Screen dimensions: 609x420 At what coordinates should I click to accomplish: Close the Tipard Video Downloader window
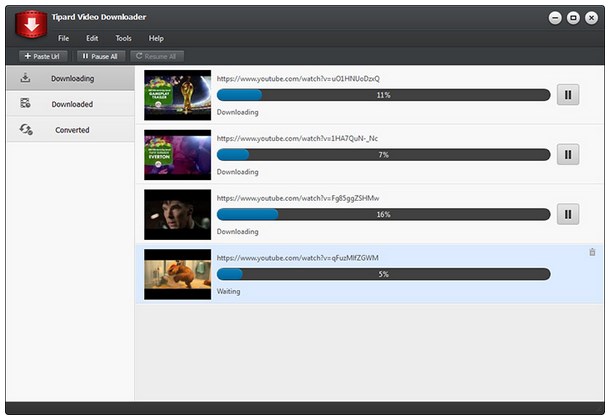click(x=591, y=18)
